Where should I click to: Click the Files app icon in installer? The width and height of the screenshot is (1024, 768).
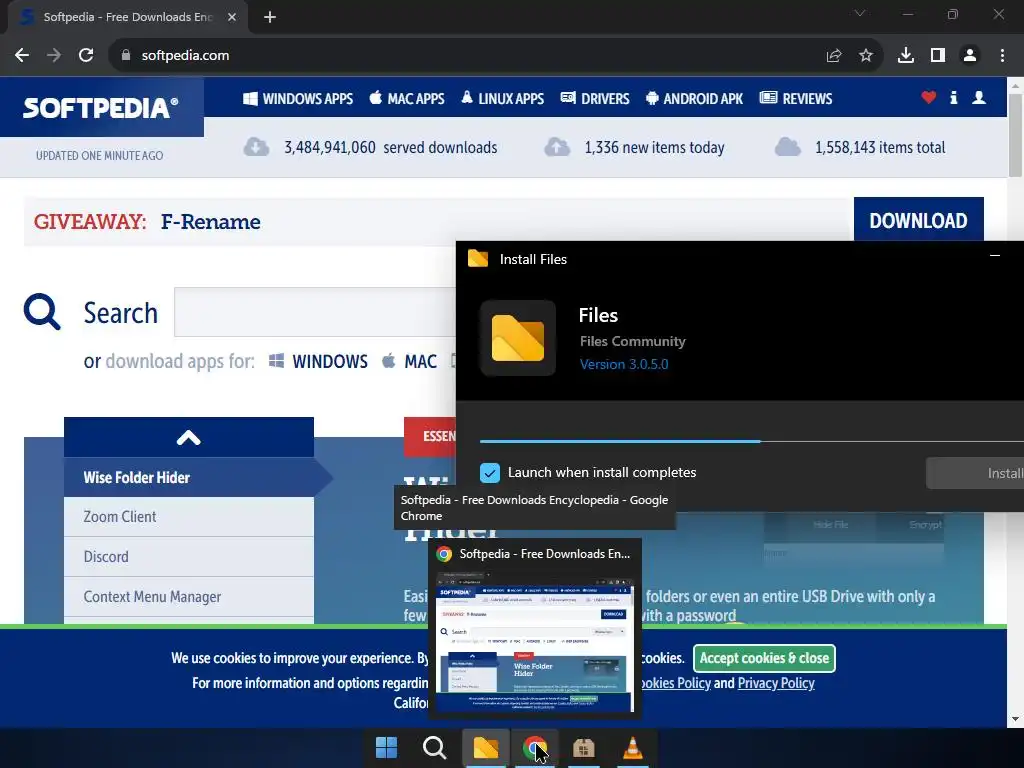coord(518,338)
